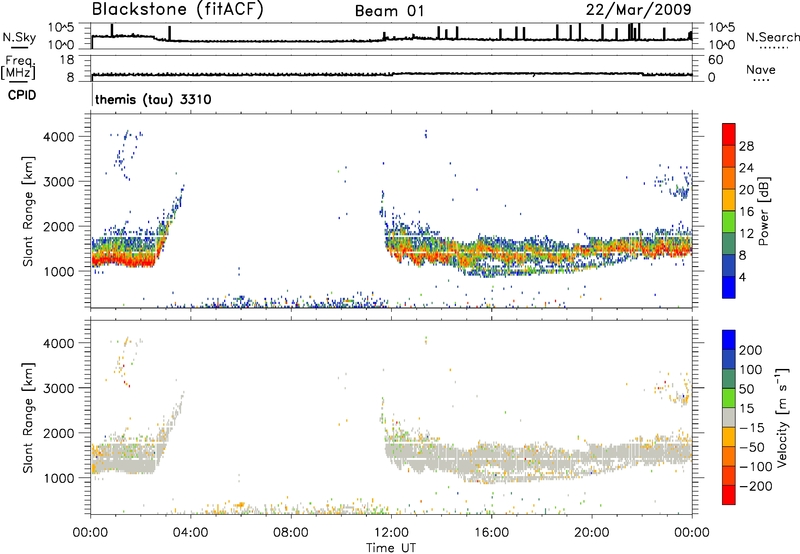Click the 'Time UT' axis label
Screen dimensions: 800x554
391,548
